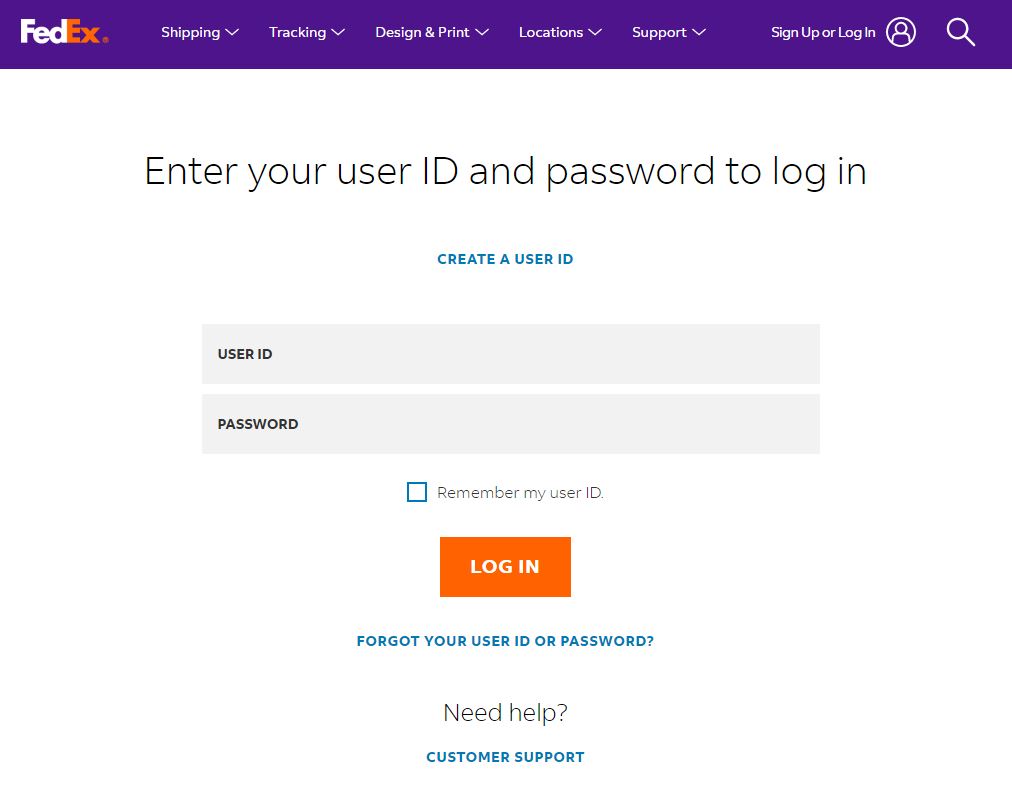
Task: Select the Support menu label
Action: (x=659, y=32)
